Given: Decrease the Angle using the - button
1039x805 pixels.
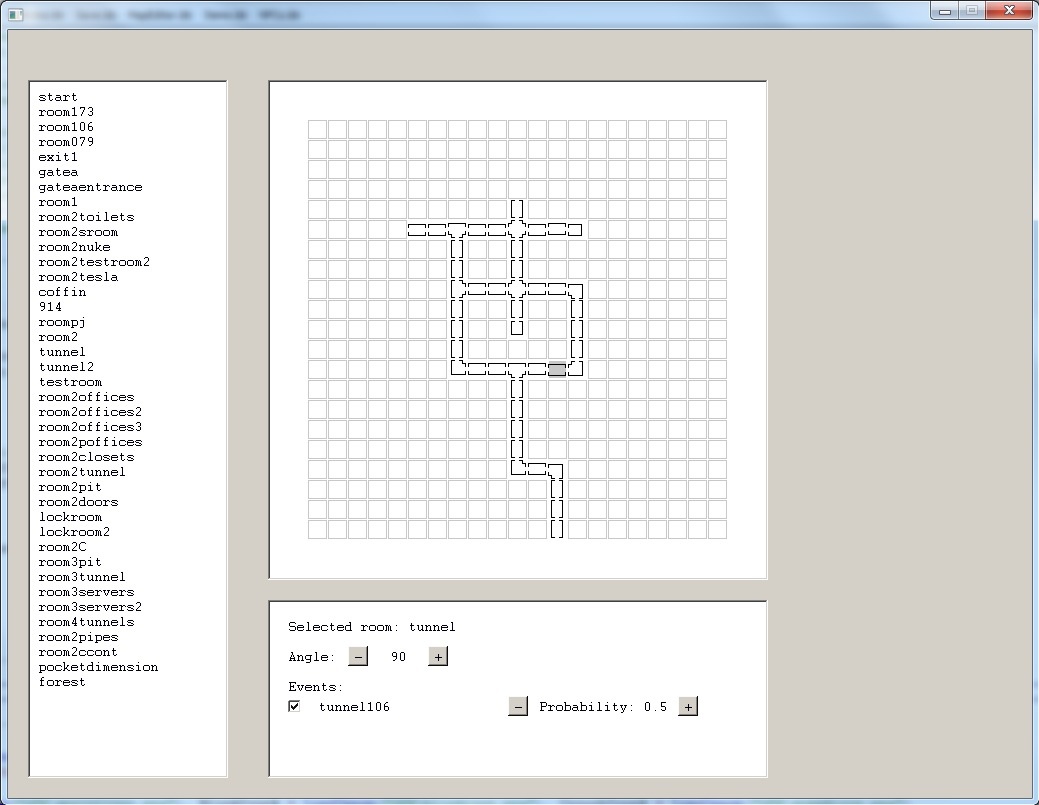Looking at the screenshot, I should 358,656.
